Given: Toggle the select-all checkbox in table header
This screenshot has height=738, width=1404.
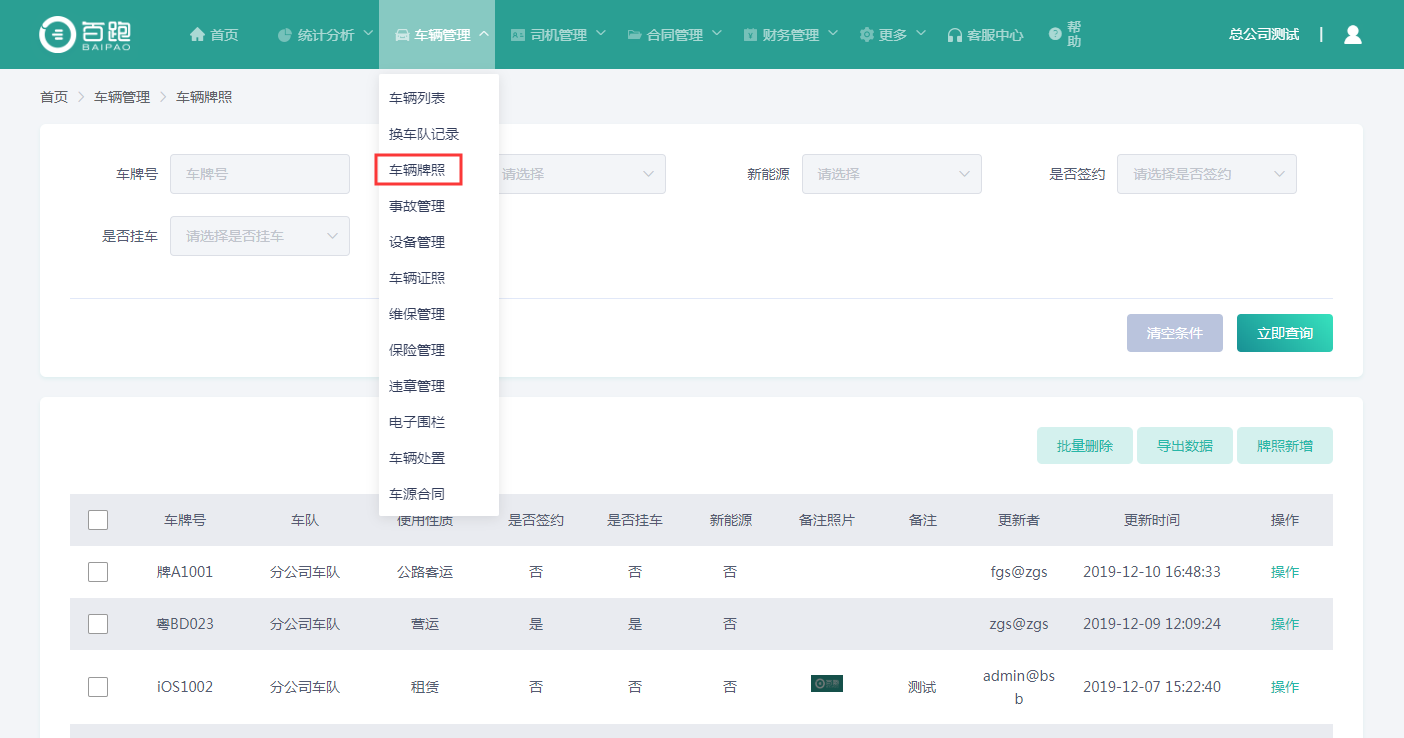Looking at the screenshot, I should (x=98, y=520).
